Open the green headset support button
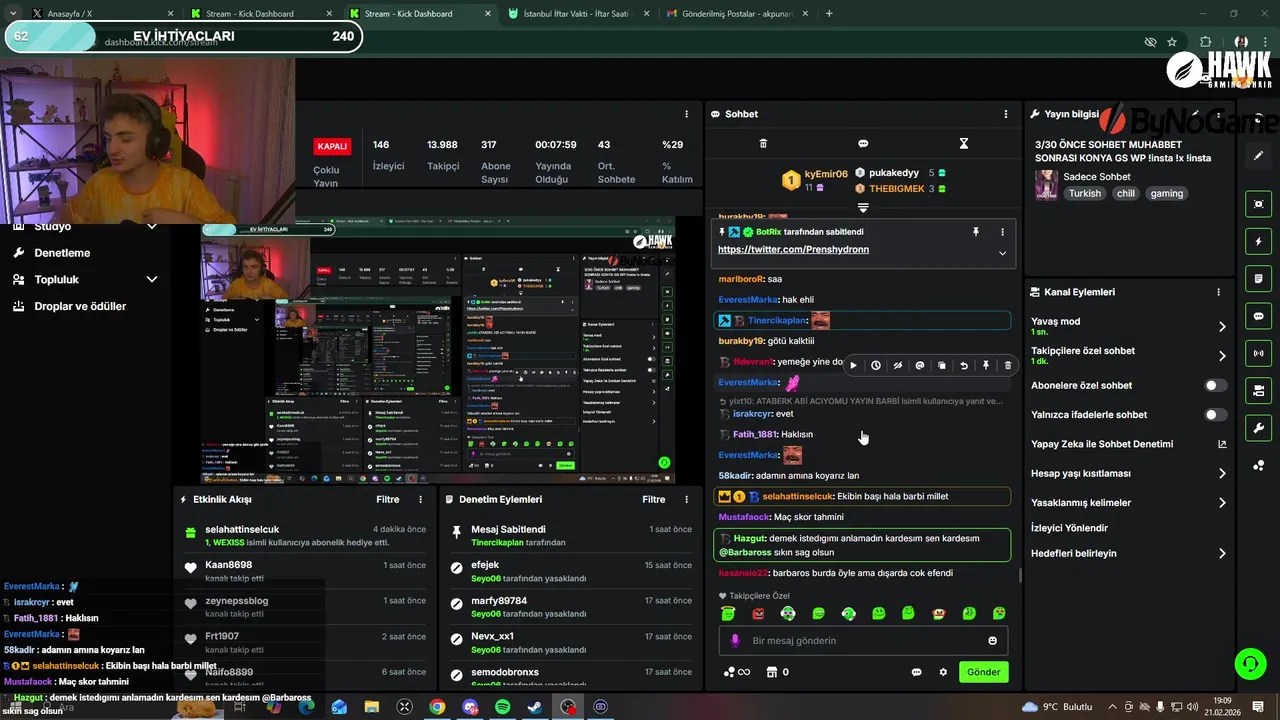 pyautogui.click(x=1249, y=663)
